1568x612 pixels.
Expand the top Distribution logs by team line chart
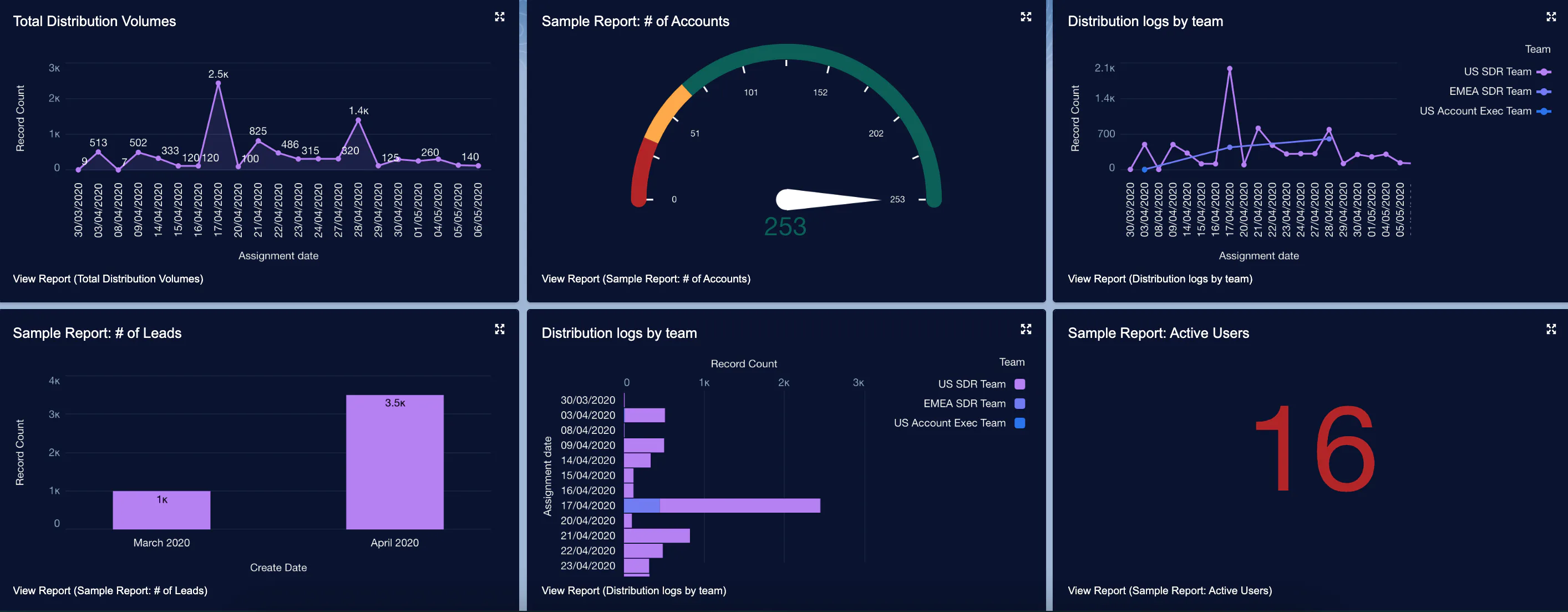1551,17
